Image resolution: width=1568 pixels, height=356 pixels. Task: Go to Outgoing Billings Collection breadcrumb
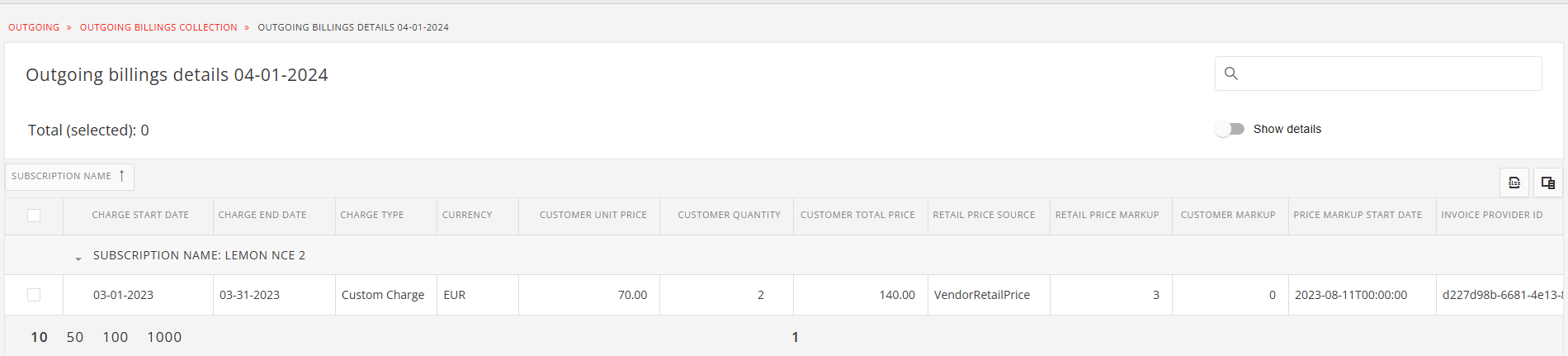point(158,27)
